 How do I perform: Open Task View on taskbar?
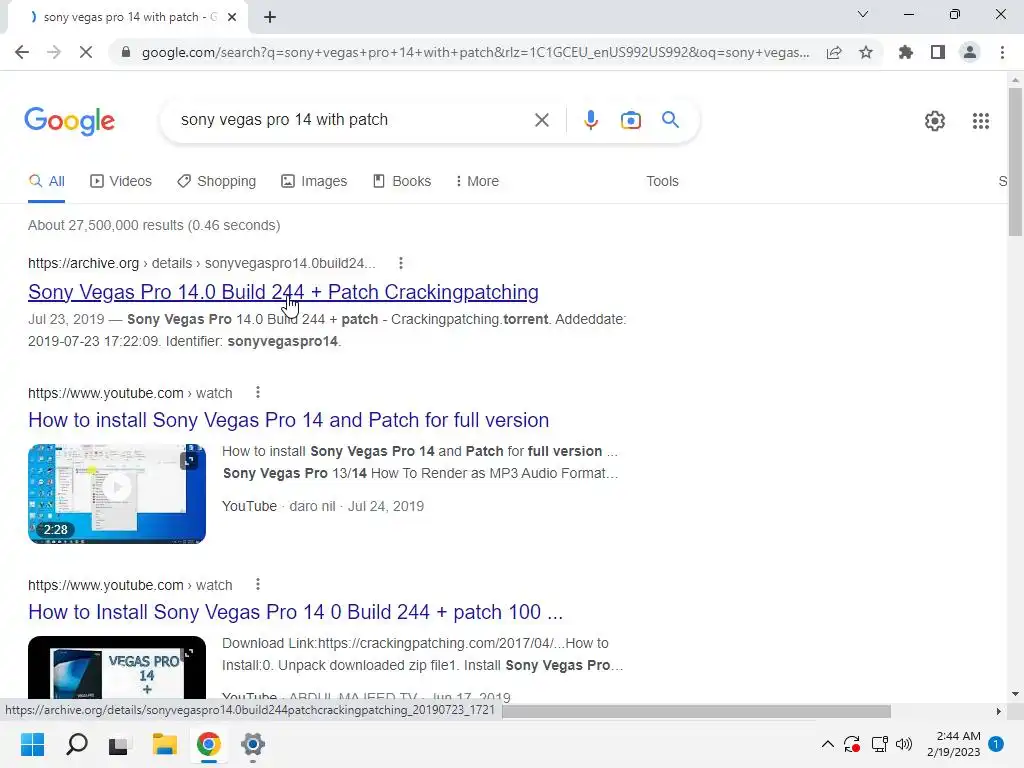(119, 744)
